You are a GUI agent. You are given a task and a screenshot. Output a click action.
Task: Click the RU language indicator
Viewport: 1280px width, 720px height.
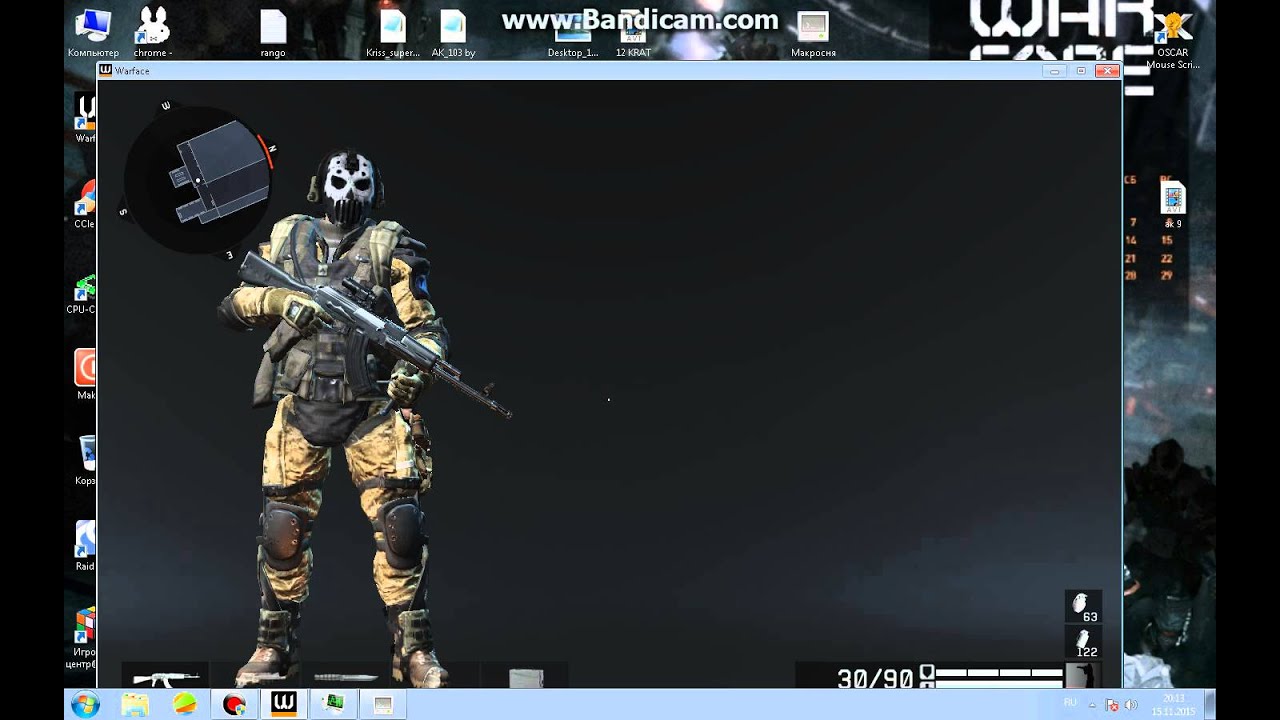[x=1070, y=703]
